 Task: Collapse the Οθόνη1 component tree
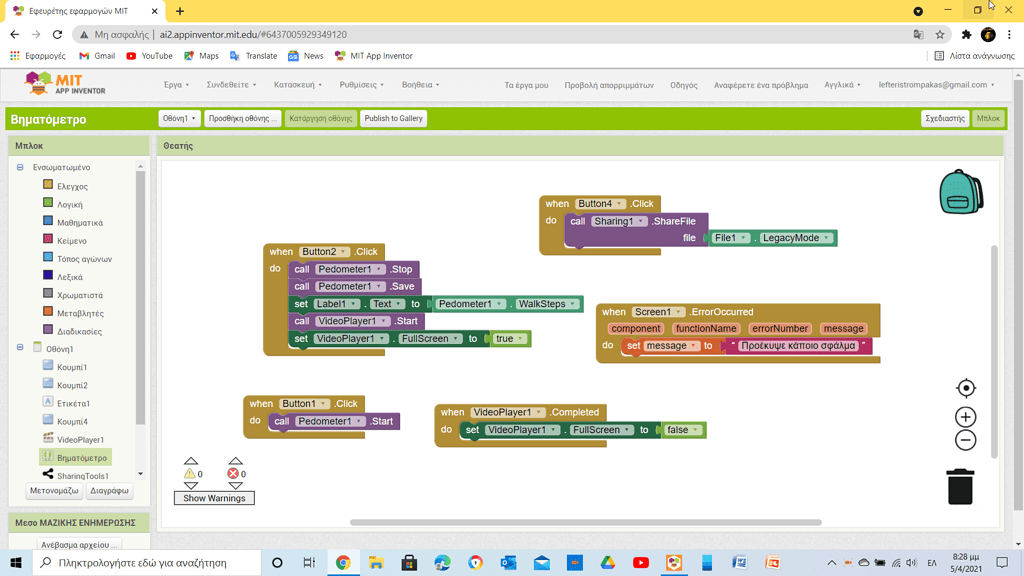20,349
